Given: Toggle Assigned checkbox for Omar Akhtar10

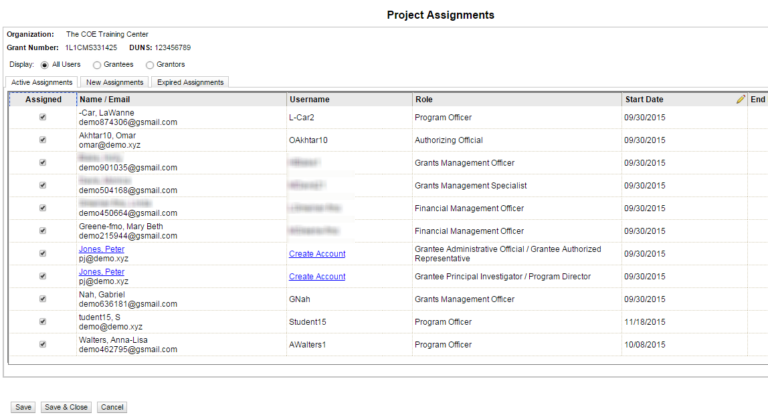Looking at the screenshot, I should [x=42, y=140].
